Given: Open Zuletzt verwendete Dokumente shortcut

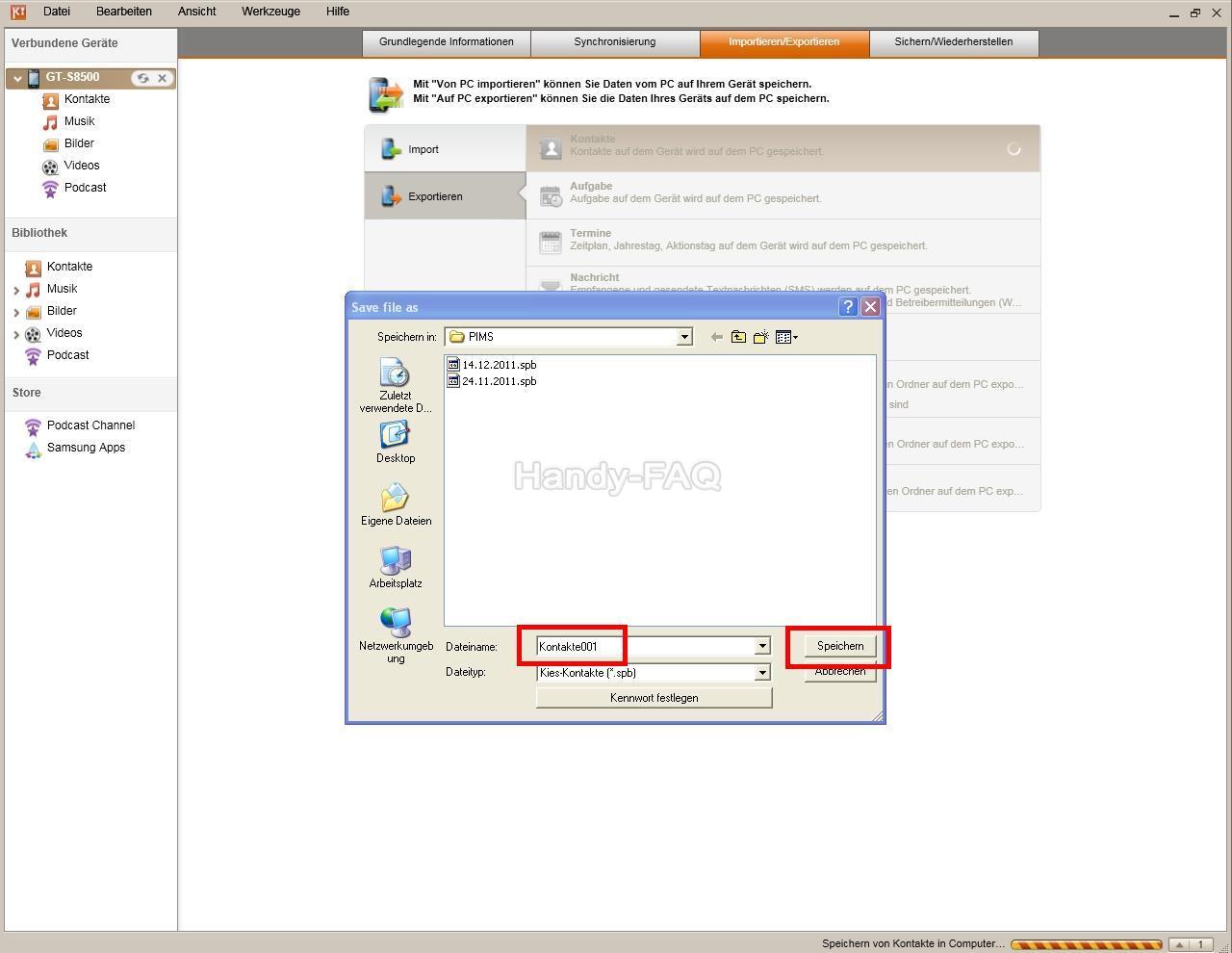Looking at the screenshot, I should point(396,385).
